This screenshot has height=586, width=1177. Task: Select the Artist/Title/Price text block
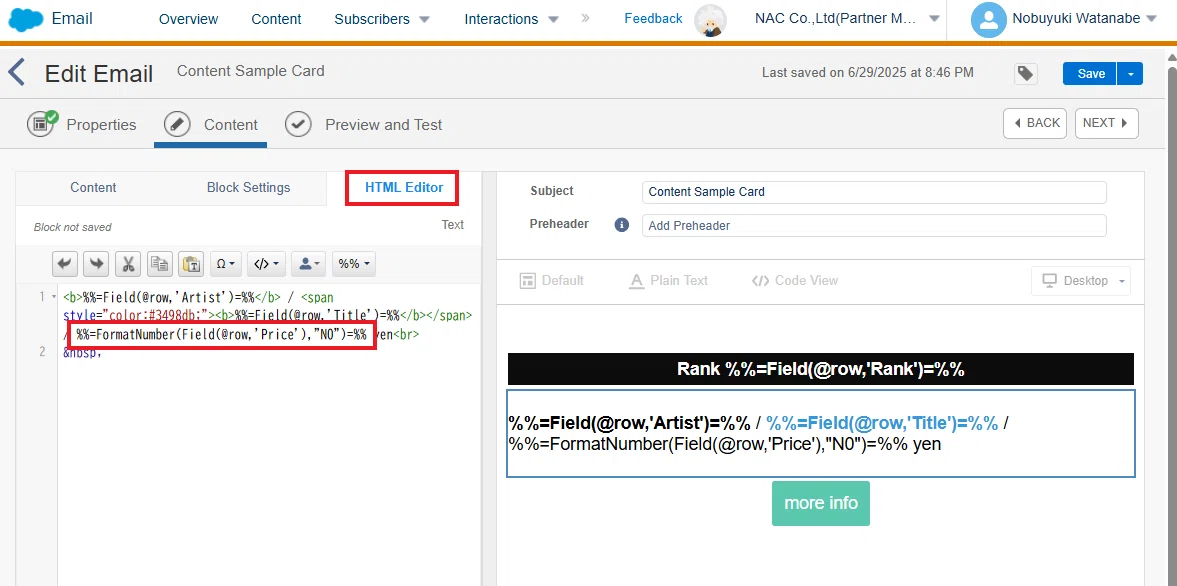820,433
